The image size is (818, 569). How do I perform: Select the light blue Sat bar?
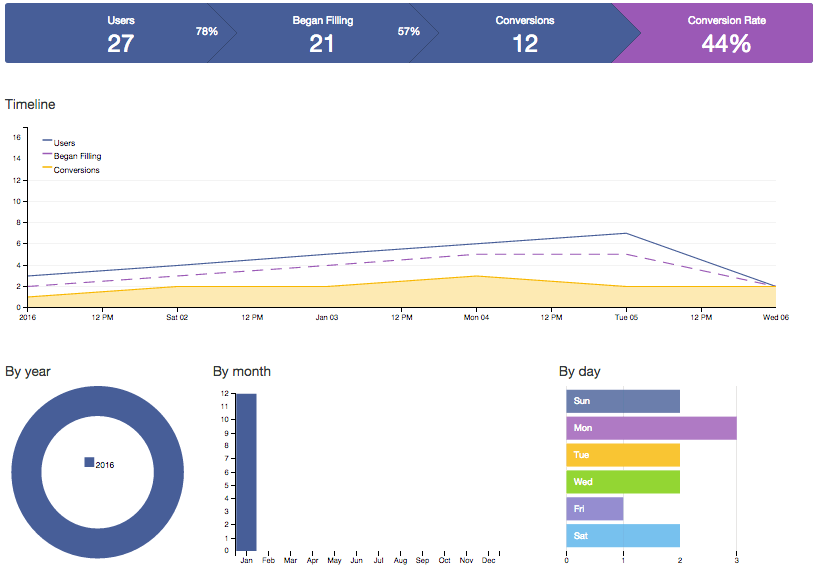(622, 536)
